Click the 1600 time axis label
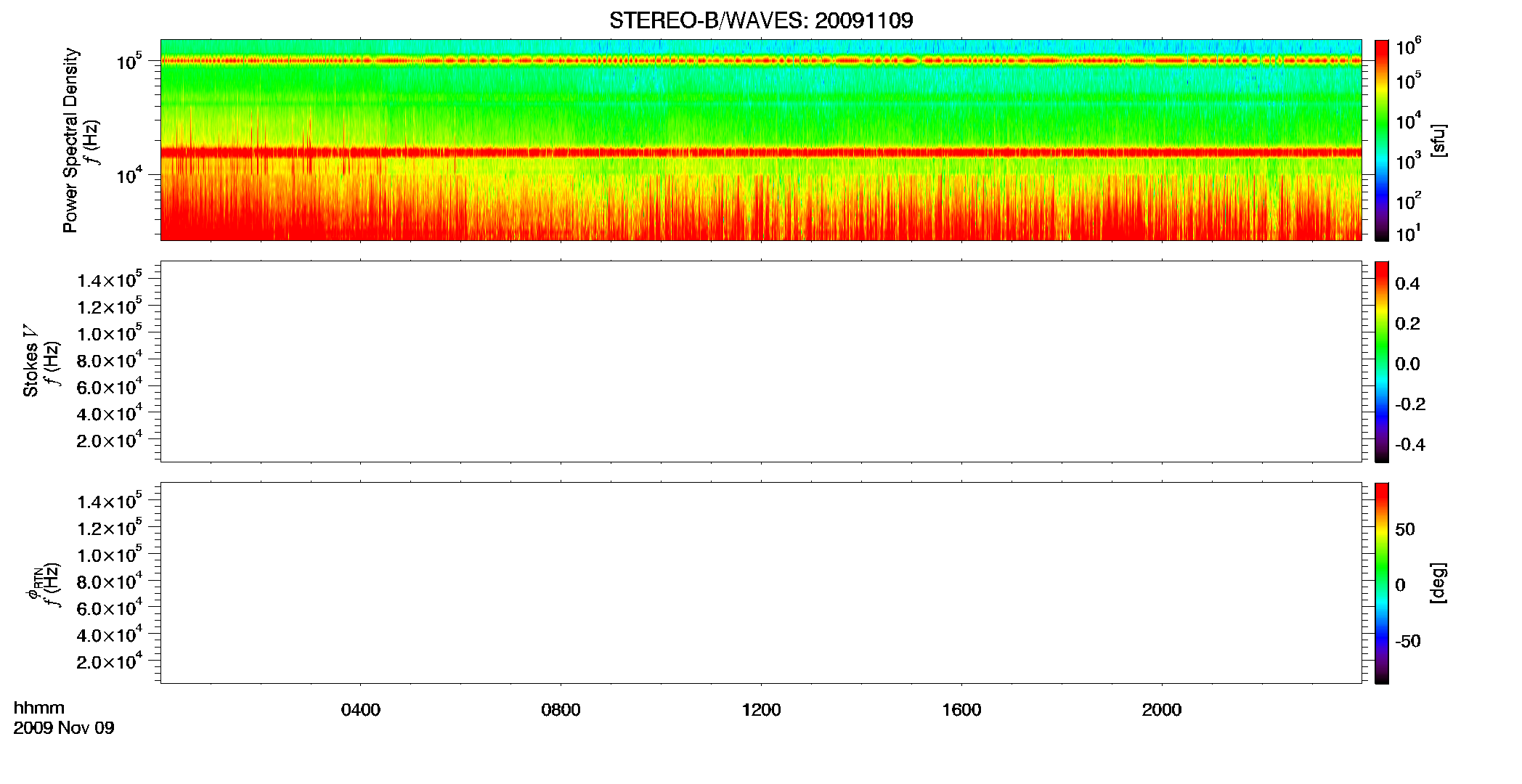 click(x=961, y=710)
